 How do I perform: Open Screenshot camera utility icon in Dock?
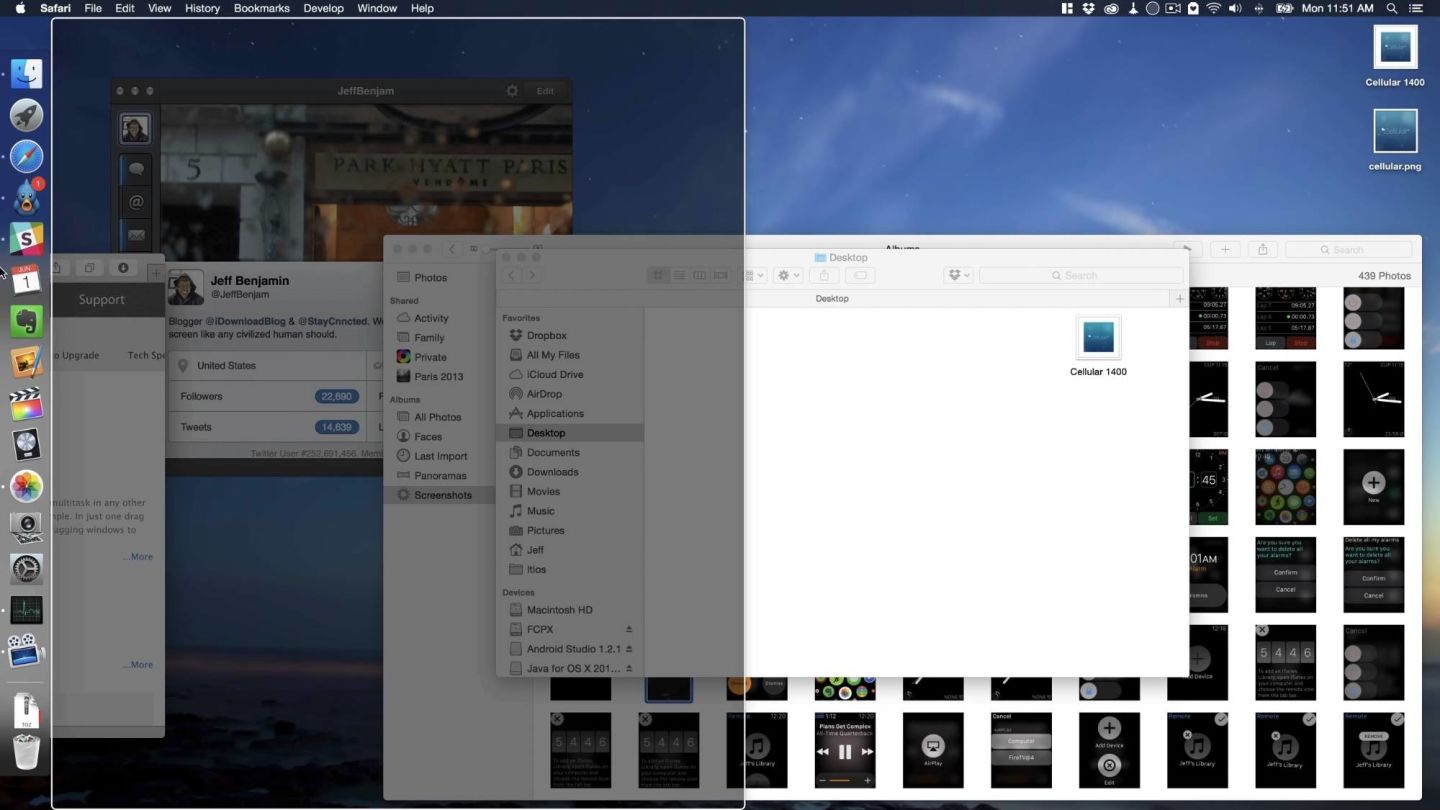27,527
